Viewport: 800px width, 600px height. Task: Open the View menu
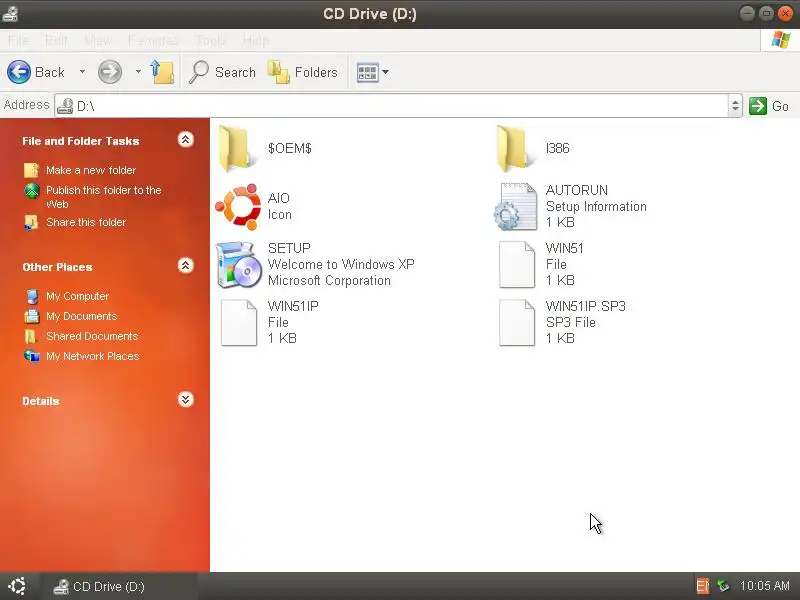(x=97, y=40)
